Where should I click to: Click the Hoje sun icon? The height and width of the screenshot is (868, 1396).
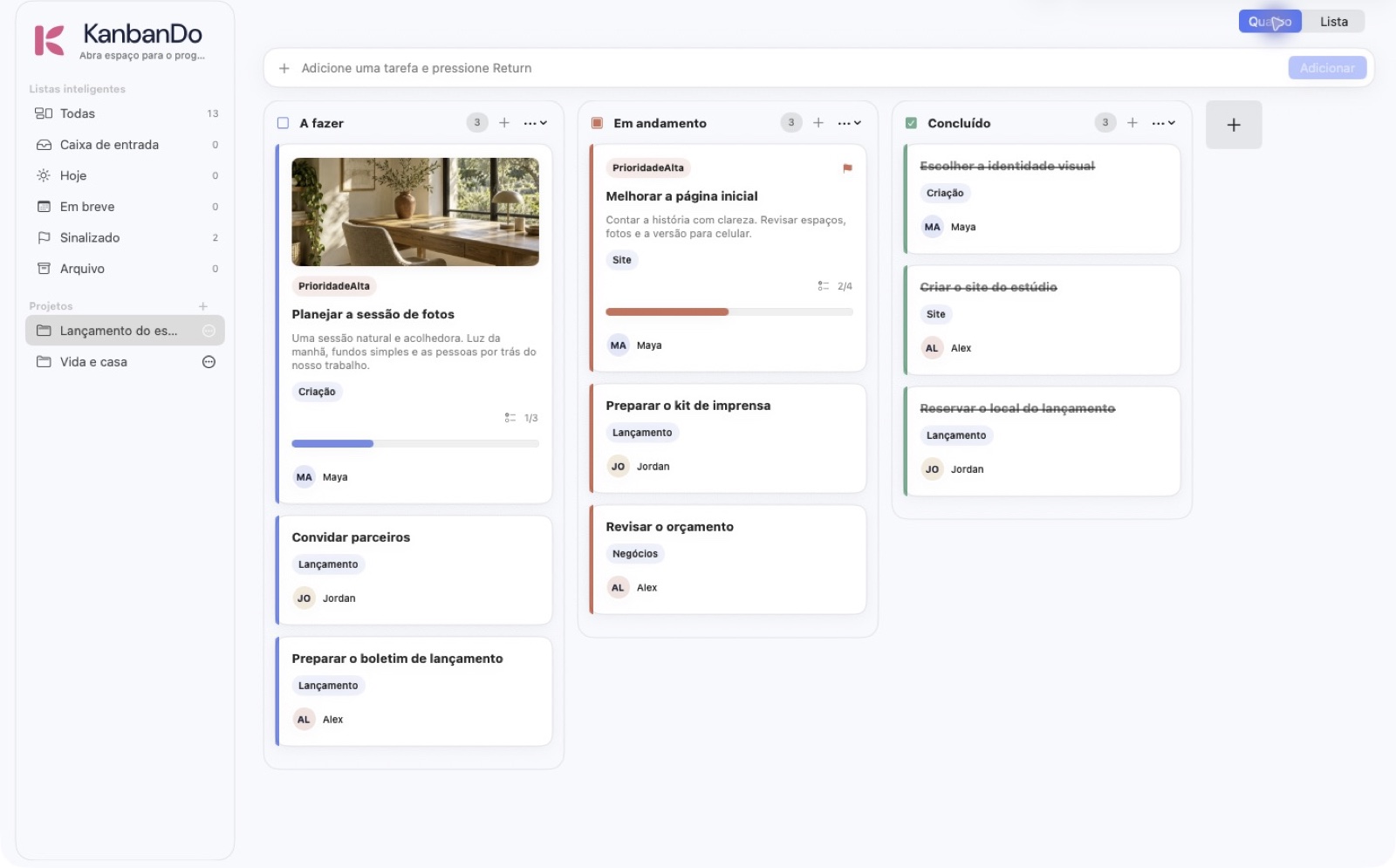tap(44, 175)
